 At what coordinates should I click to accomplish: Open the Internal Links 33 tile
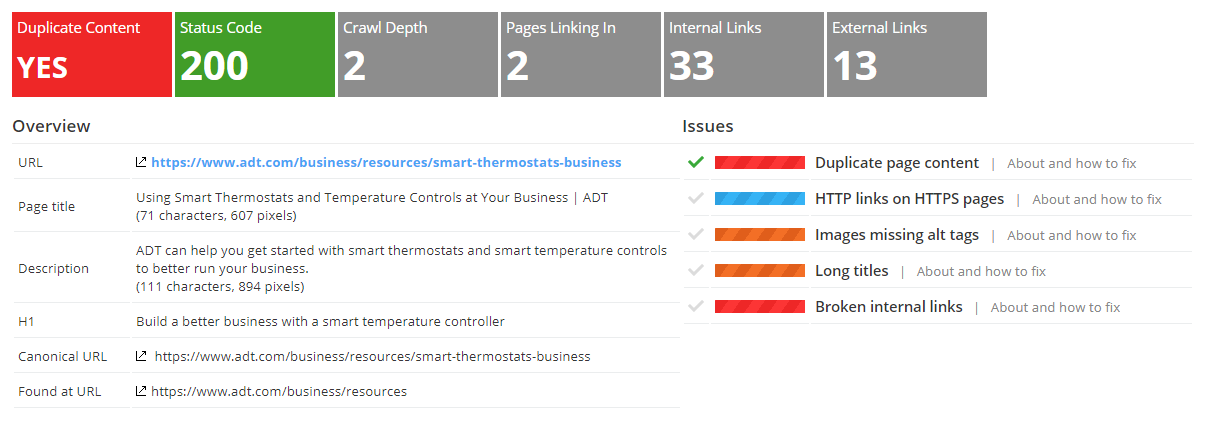(x=743, y=55)
